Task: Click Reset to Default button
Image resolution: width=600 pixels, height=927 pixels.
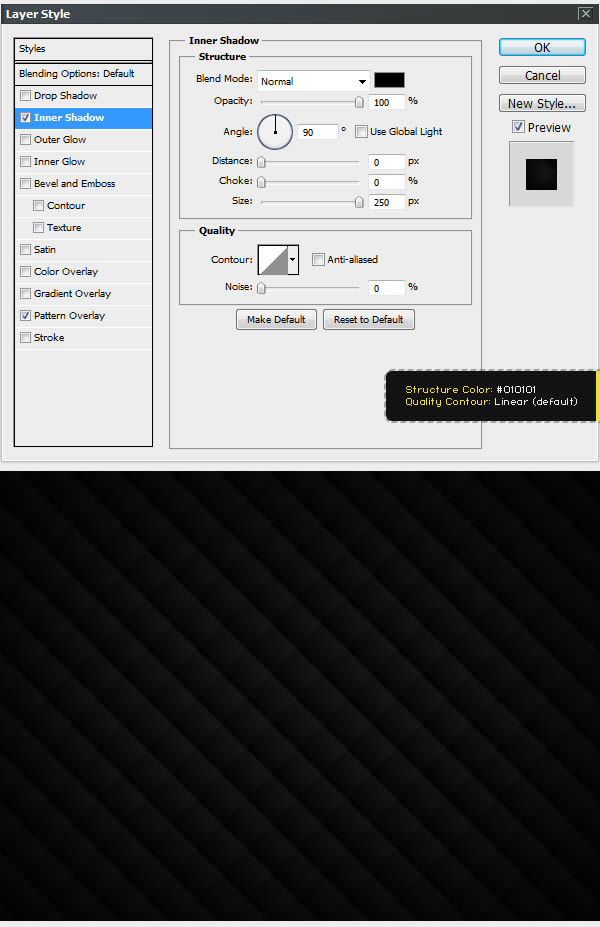Action: [368, 319]
